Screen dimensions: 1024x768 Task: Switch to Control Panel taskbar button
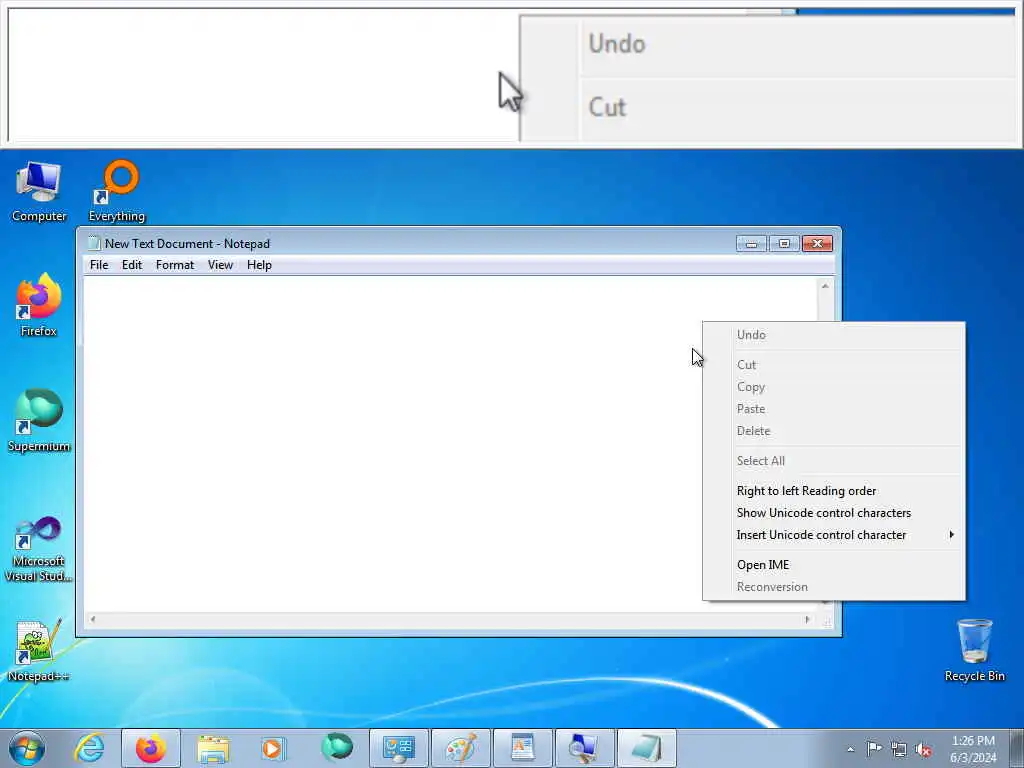tap(399, 748)
